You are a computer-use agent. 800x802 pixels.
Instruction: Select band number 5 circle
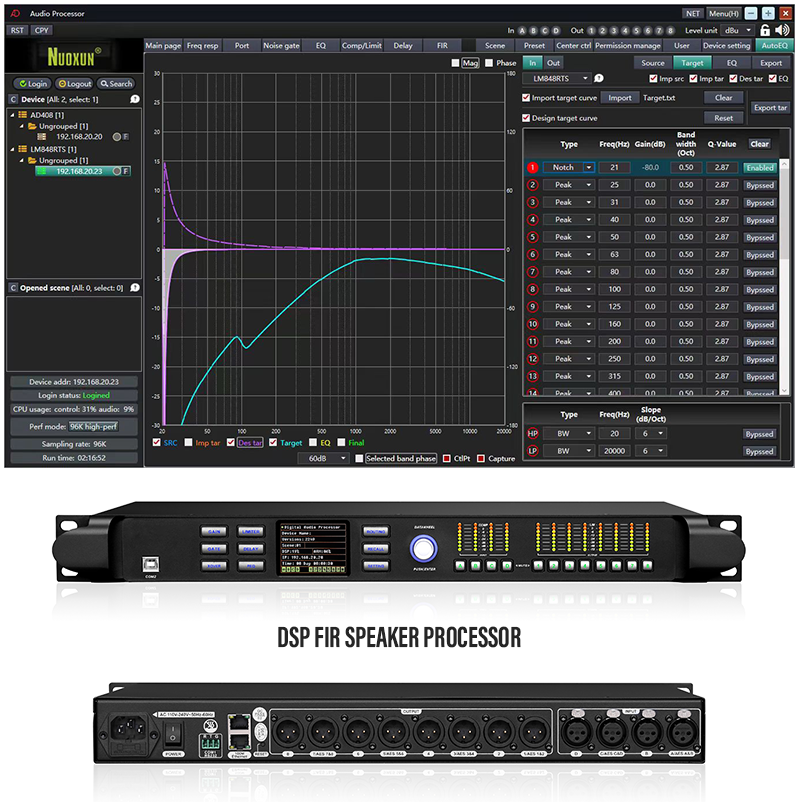click(x=532, y=237)
